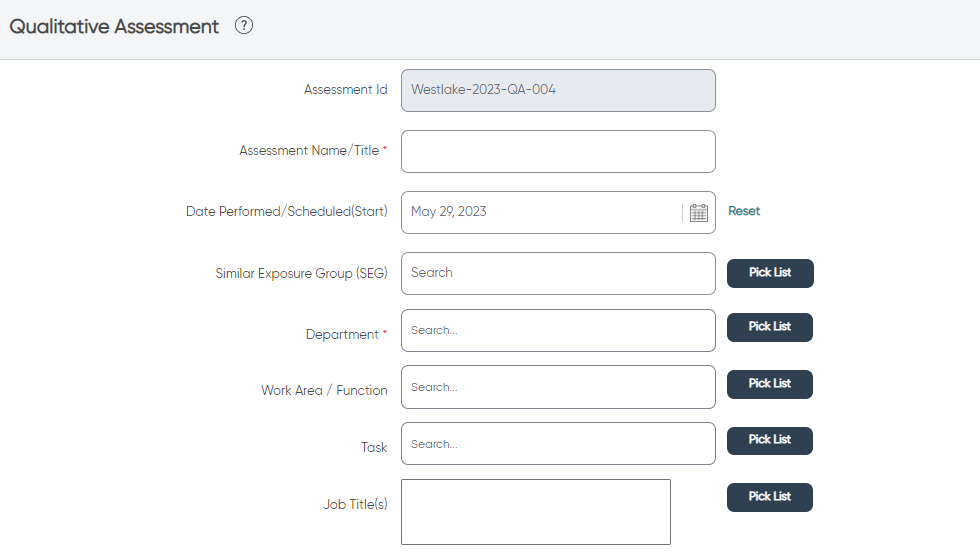Click the May 29, 2023 date field

pyautogui.click(x=541, y=212)
